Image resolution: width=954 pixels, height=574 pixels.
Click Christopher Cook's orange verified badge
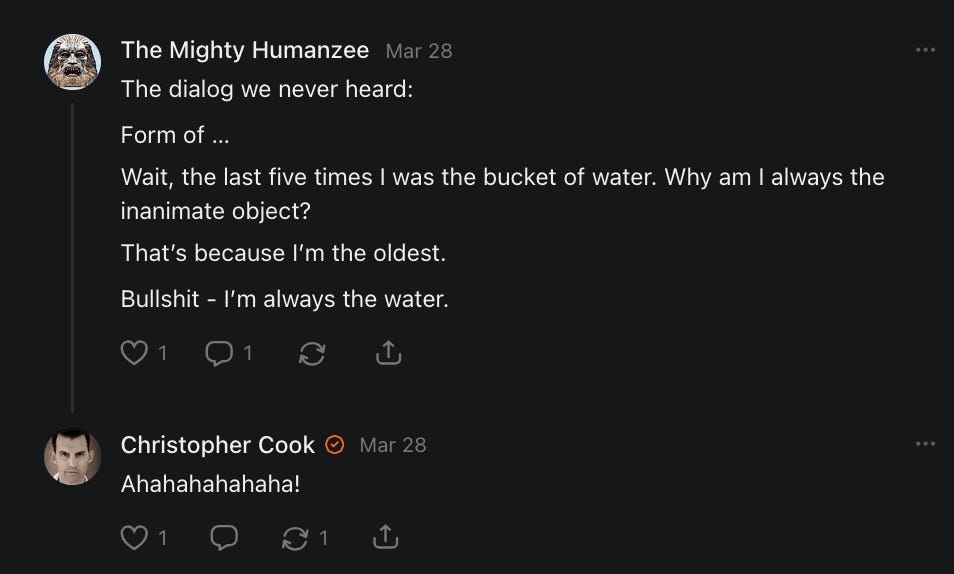pyautogui.click(x=335, y=445)
